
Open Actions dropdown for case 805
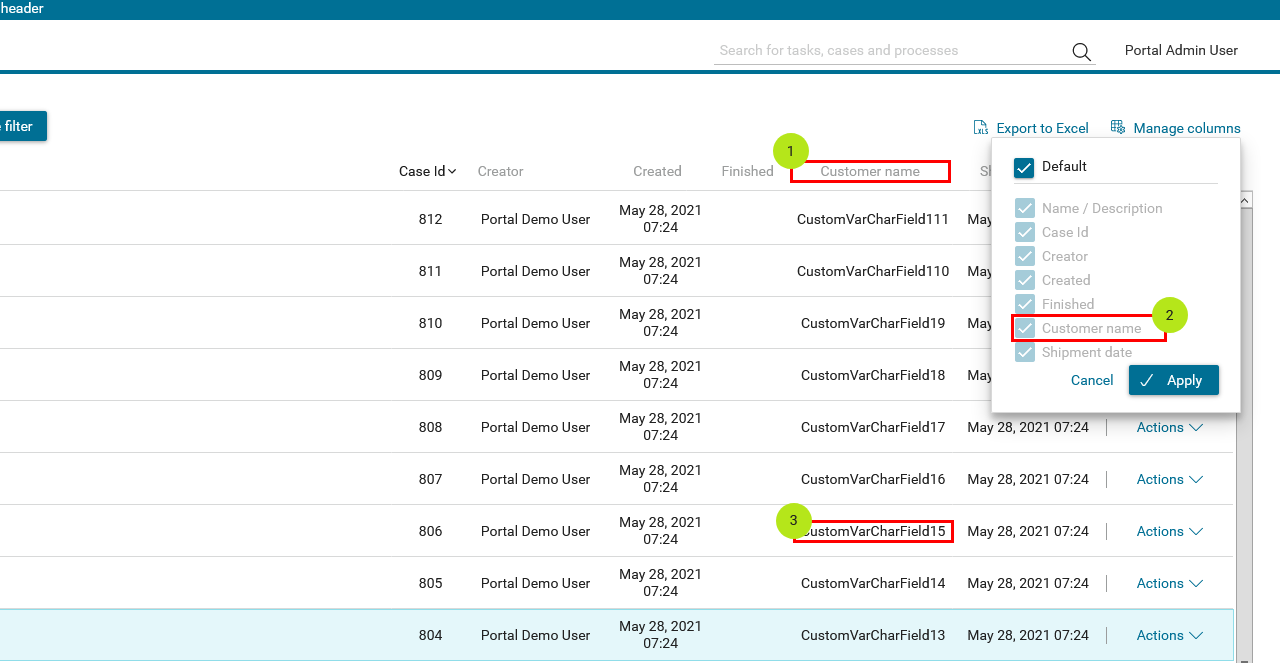click(x=1169, y=583)
